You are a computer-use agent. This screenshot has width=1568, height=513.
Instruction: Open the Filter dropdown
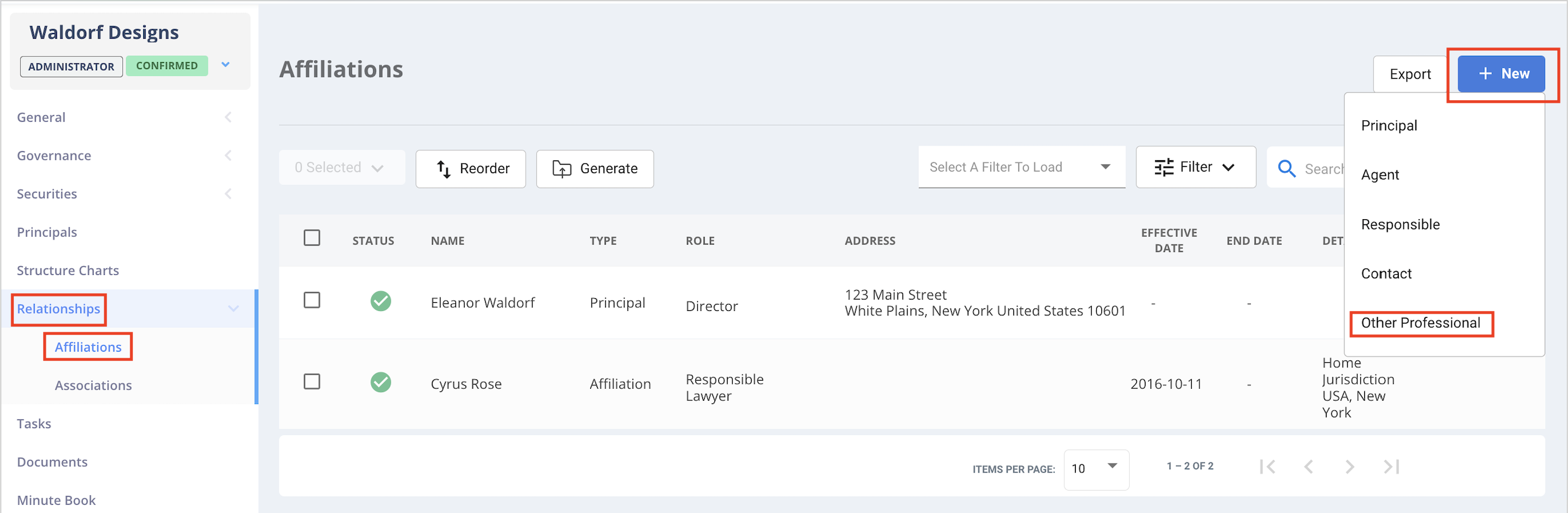click(1196, 167)
